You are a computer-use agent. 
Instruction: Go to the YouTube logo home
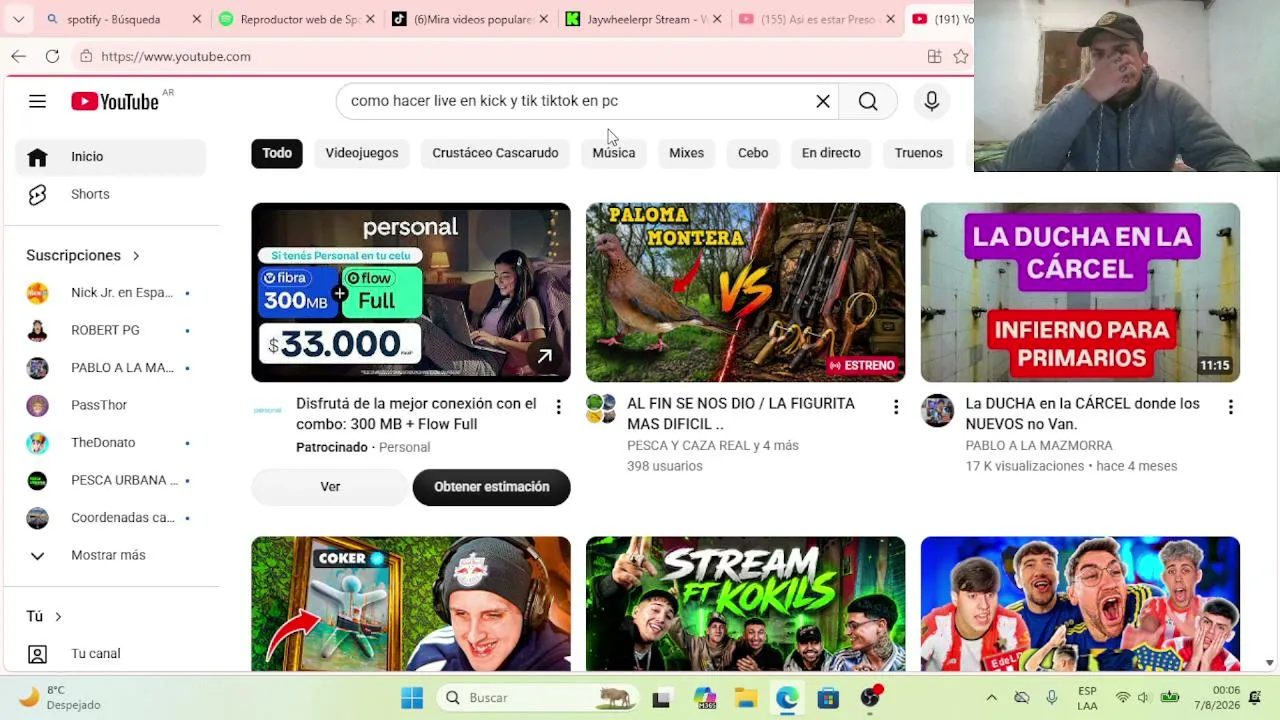pyautogui.click(x=115, y=101)
